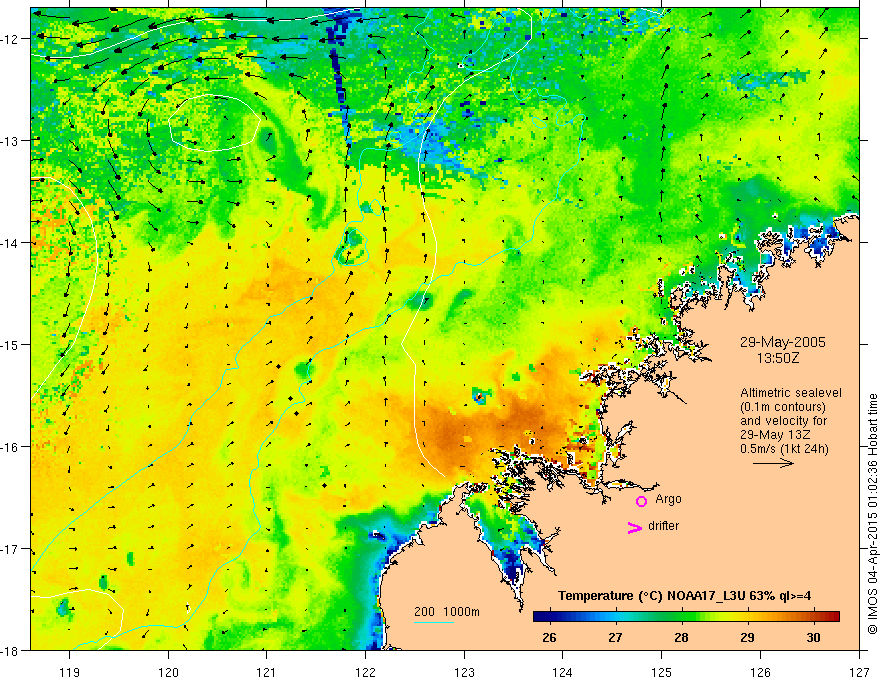Click the 0.5m/s velocity scale arrow

coord(773,463)
